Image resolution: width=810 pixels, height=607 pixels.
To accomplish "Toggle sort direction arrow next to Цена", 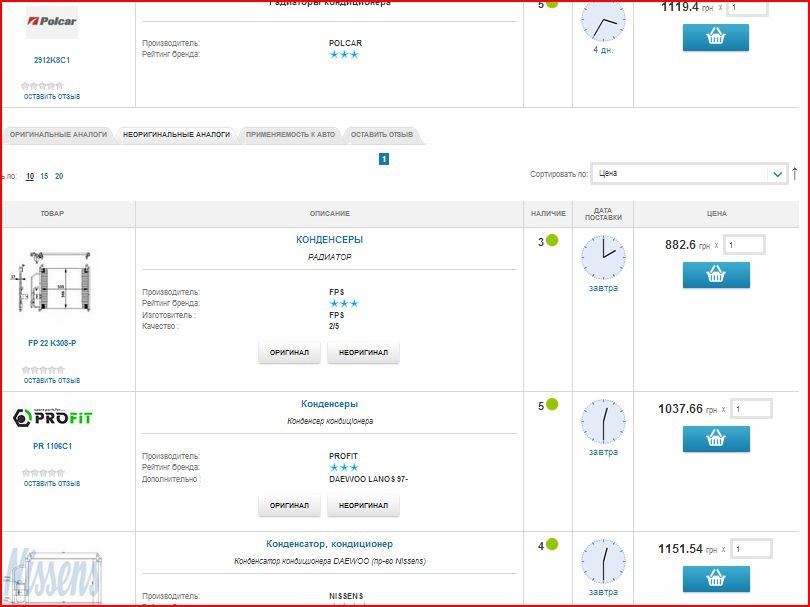I will [795, 174].
